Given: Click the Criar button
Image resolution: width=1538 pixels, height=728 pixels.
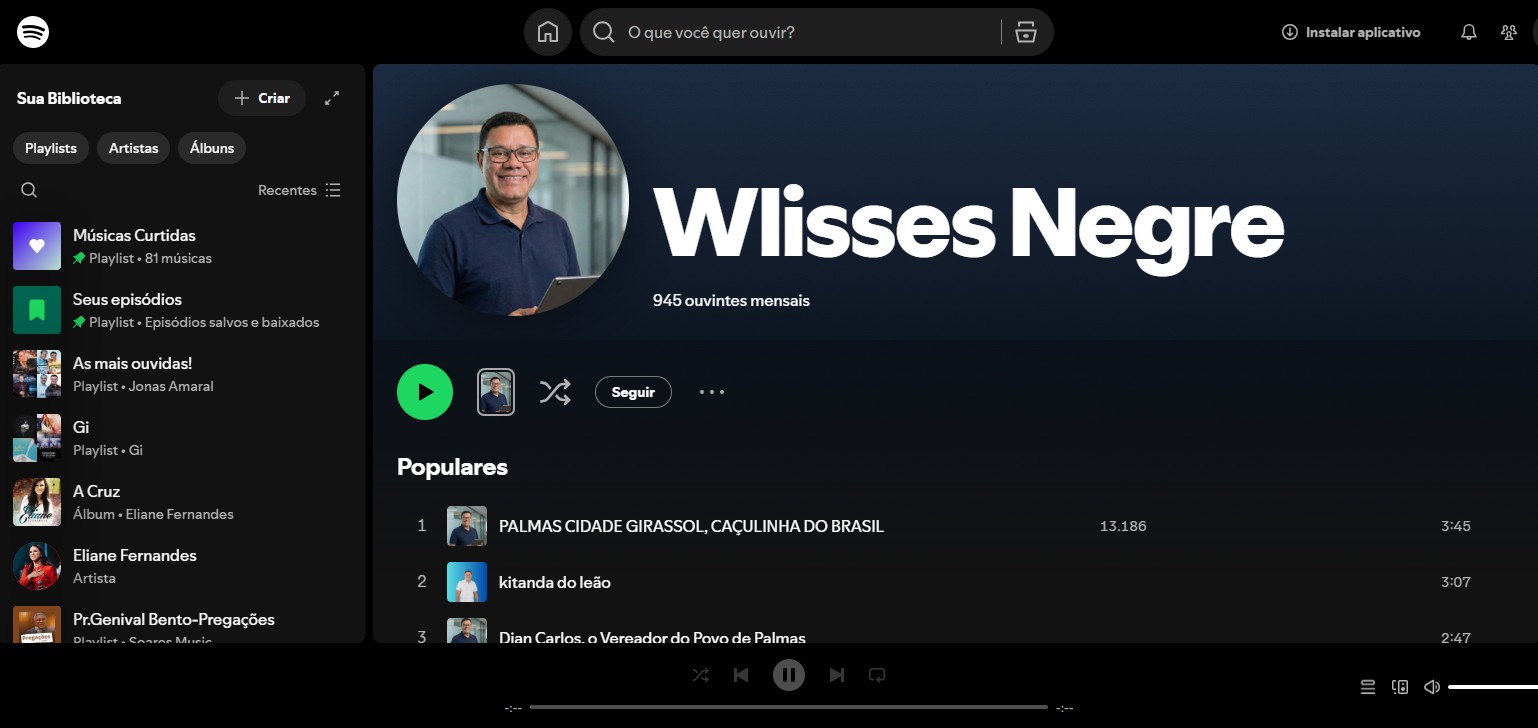Looking at the screenshot, I should pyautogui.click(x=262, y=98).
